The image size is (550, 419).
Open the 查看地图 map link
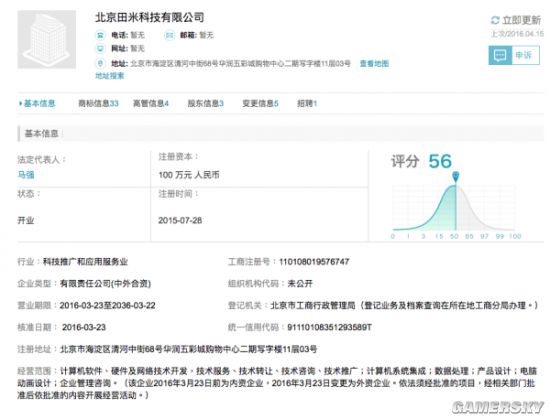point(374,63)
